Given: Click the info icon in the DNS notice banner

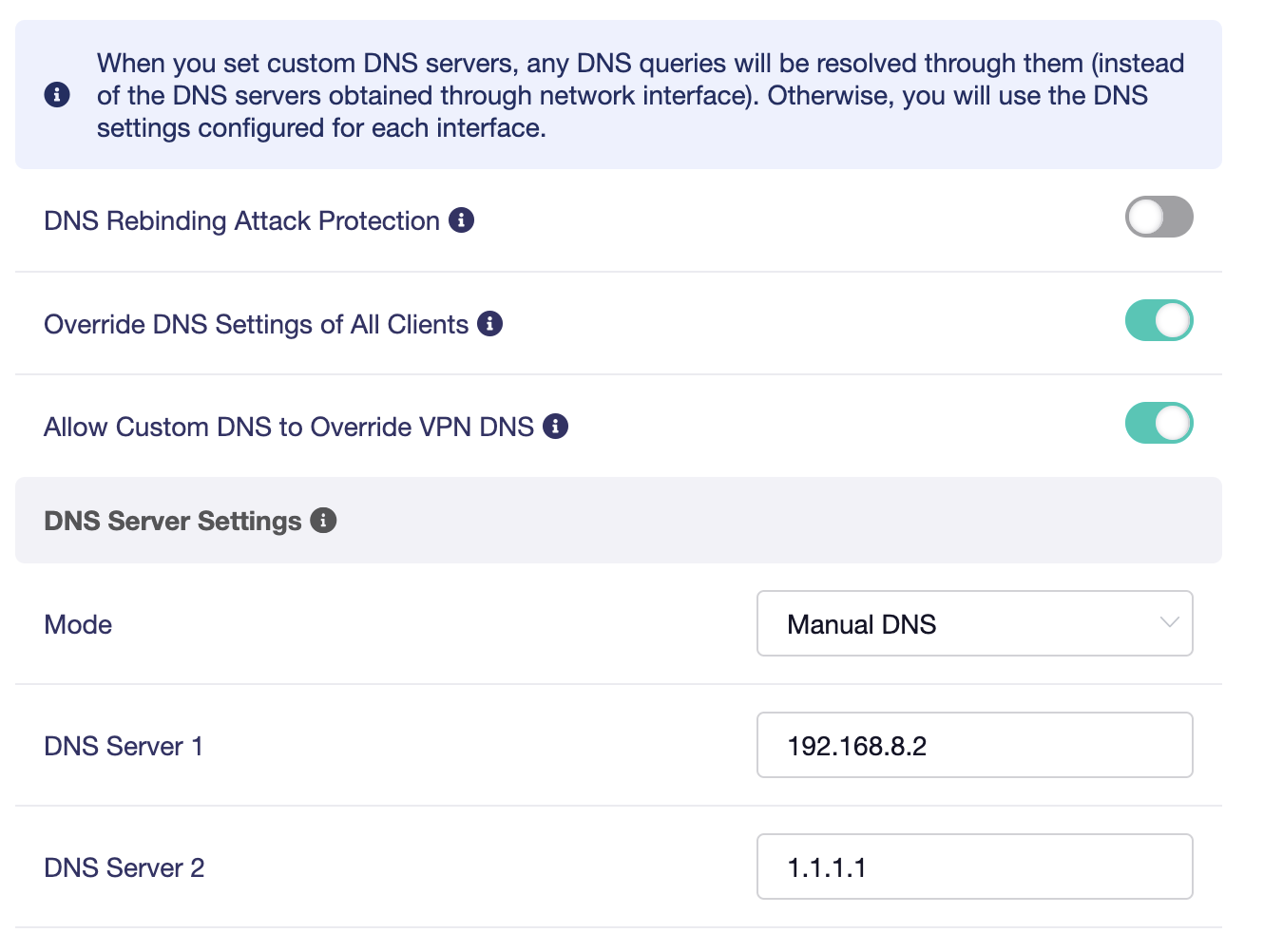Looking at the screenshot, I should (x=57, y=95).
